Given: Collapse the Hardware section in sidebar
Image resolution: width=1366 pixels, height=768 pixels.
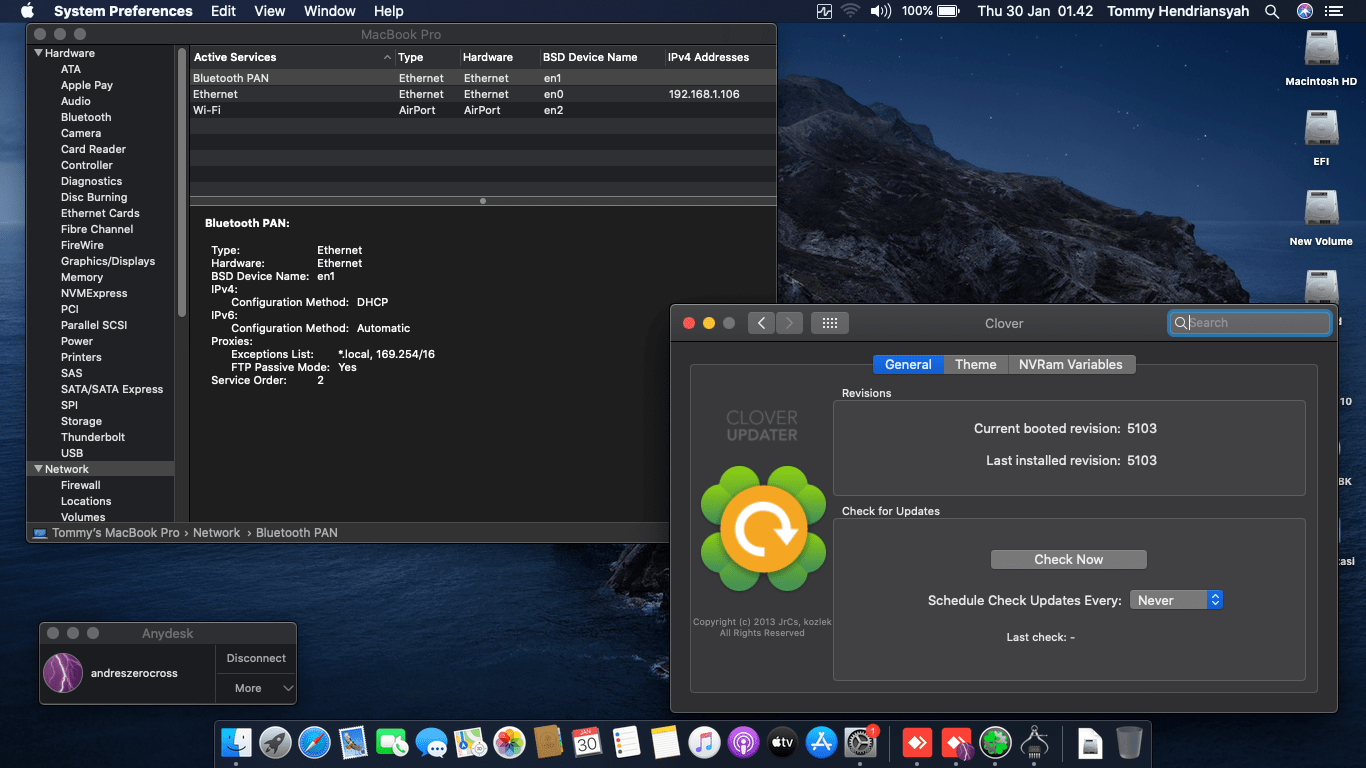Looking at the screenshot, I should pos(39,53).
